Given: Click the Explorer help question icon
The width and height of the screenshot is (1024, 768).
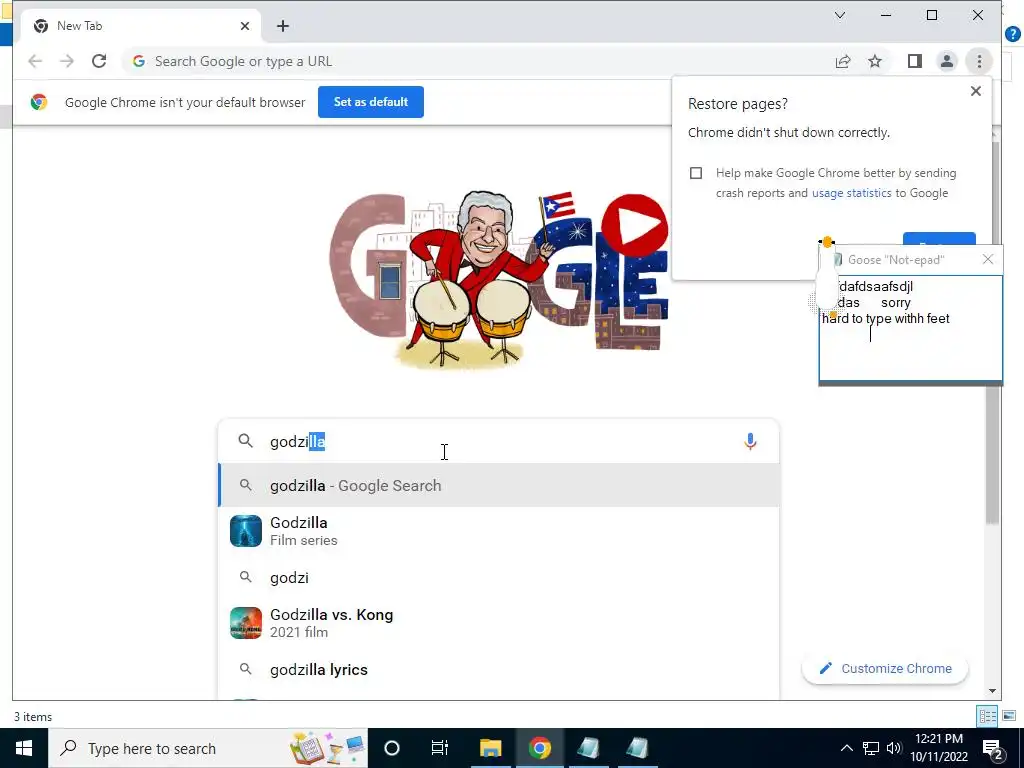Looking at the screenshot, I should pos(1013,33).
